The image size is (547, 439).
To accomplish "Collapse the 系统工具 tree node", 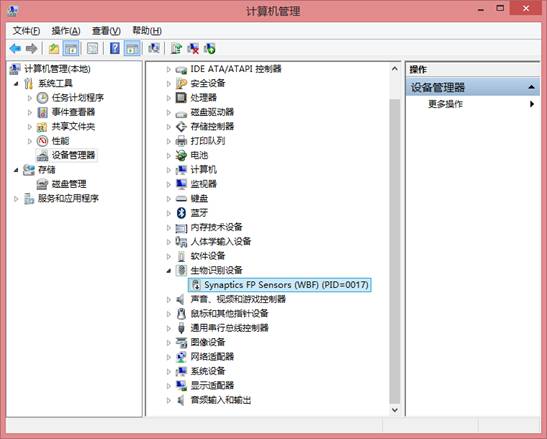I will click(16, 84).
